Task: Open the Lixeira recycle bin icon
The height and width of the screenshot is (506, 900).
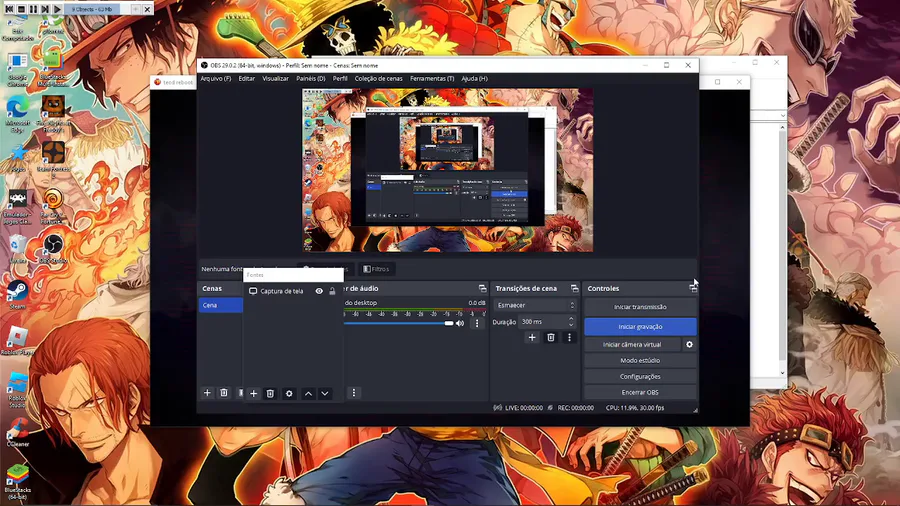Action: pyautogui.click(x=17, y=248)
